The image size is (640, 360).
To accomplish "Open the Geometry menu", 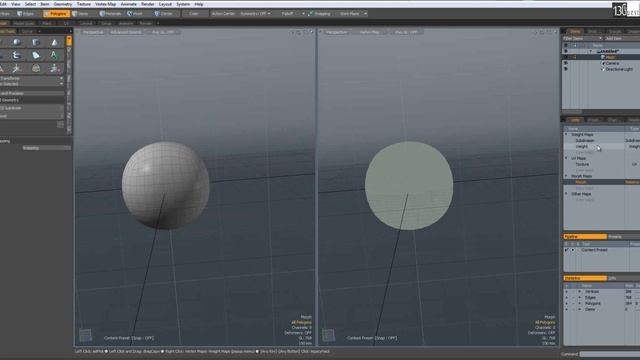I will (x=63, y=4).
